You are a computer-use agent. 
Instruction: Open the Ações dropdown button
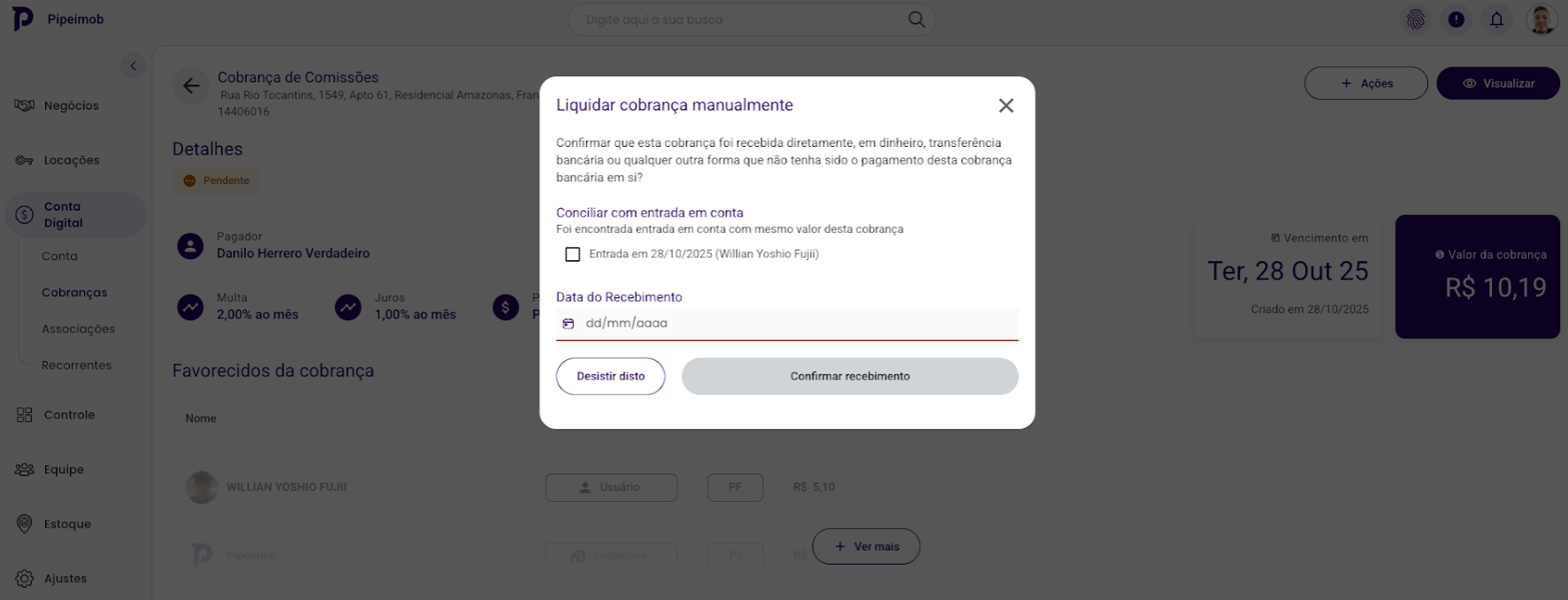click(1365, 83)
